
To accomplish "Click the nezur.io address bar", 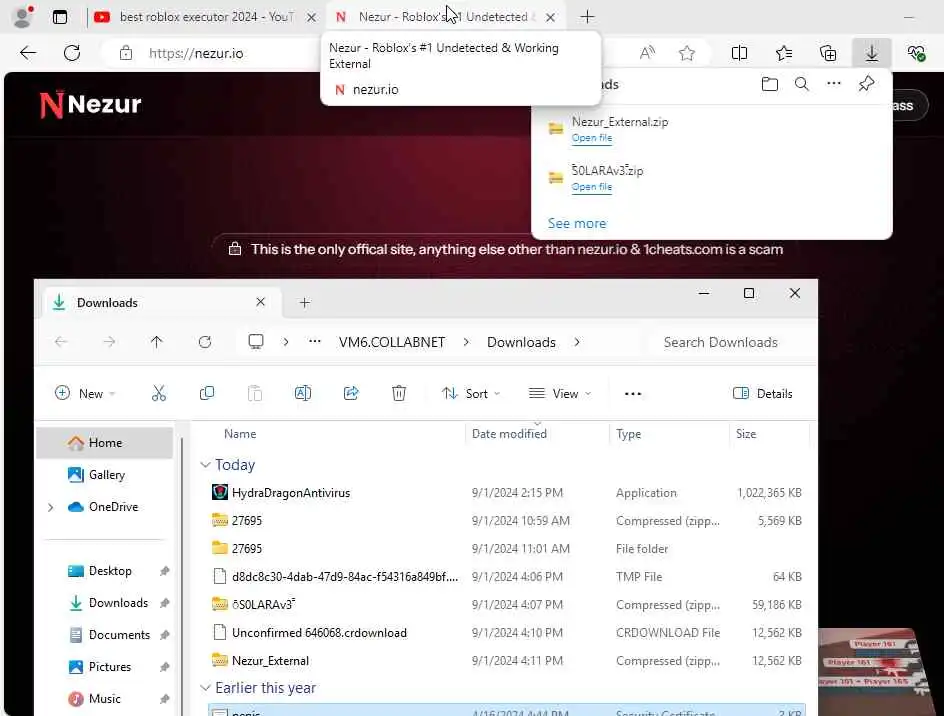I will click(x=196, y=53).
